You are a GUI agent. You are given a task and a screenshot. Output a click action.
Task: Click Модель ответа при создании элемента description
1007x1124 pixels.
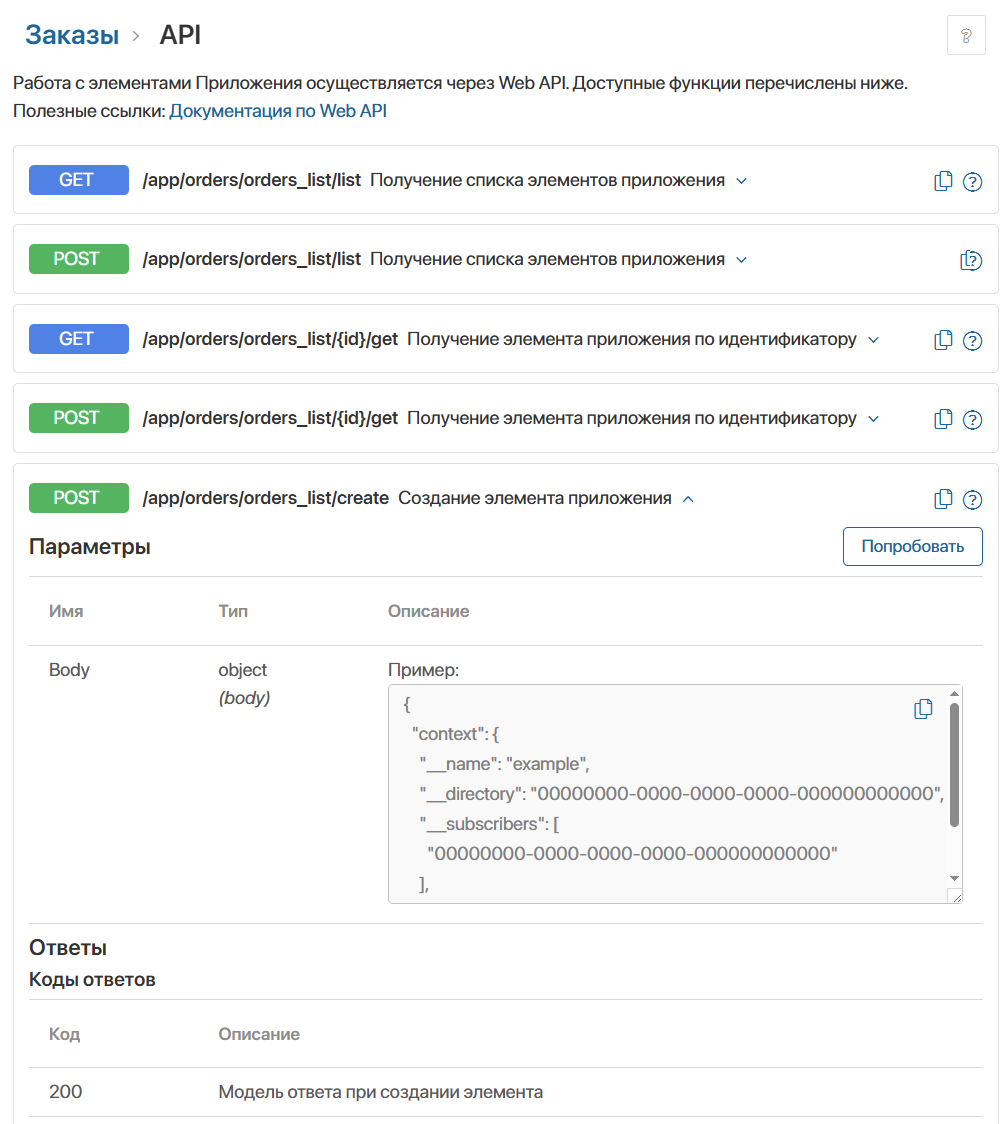pyautogui.click(x=381, y=1092)
